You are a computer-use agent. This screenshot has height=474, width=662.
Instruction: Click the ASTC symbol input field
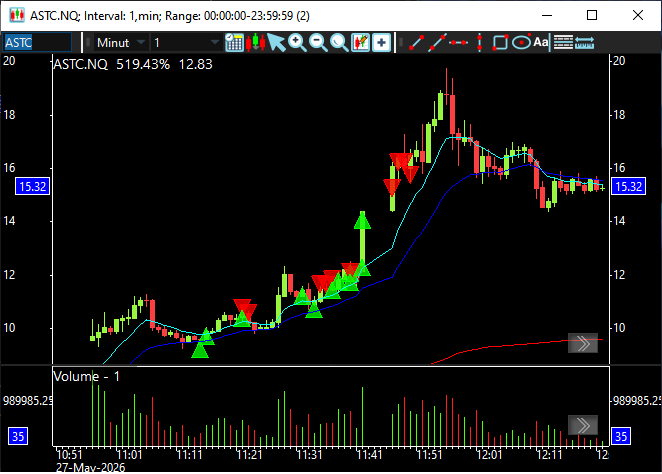37,43
